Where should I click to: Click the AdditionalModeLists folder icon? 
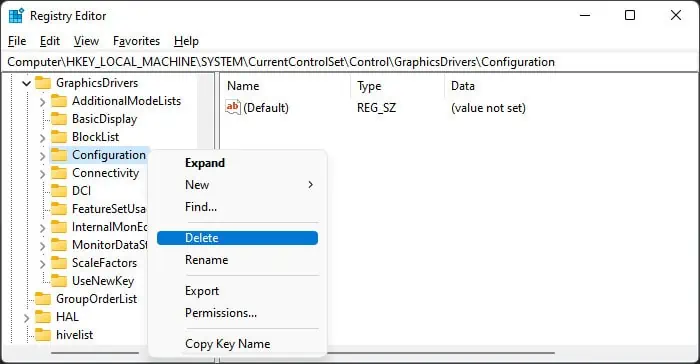click(59, 101)
